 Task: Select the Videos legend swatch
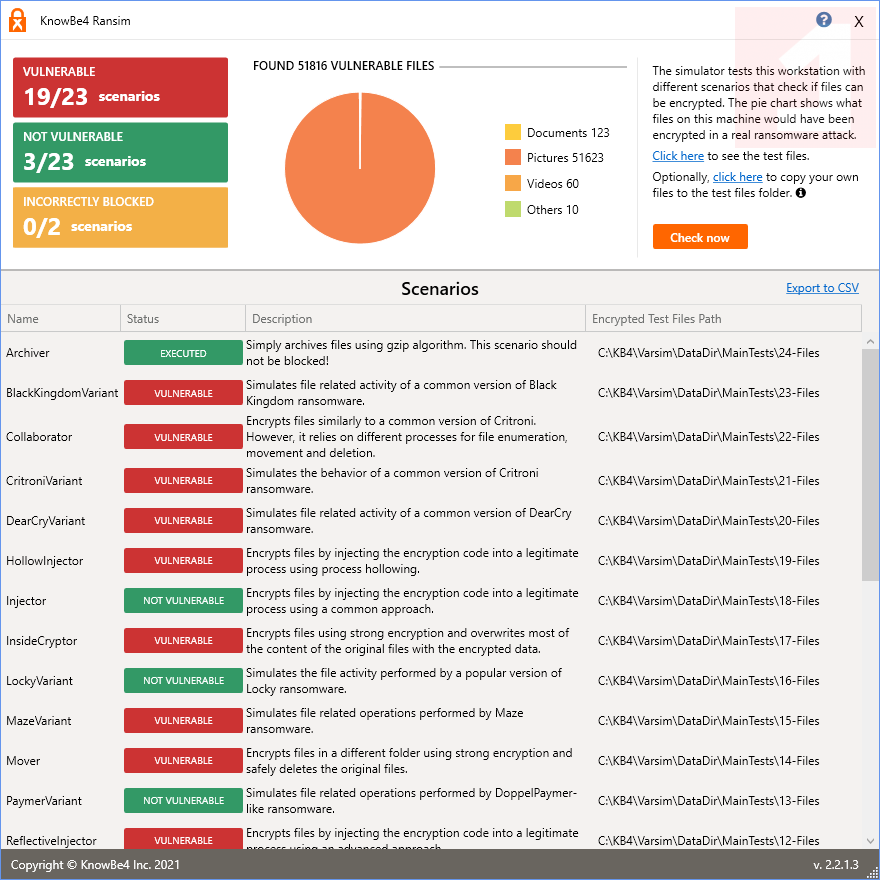pyautogui.click(x=512, y=184)
